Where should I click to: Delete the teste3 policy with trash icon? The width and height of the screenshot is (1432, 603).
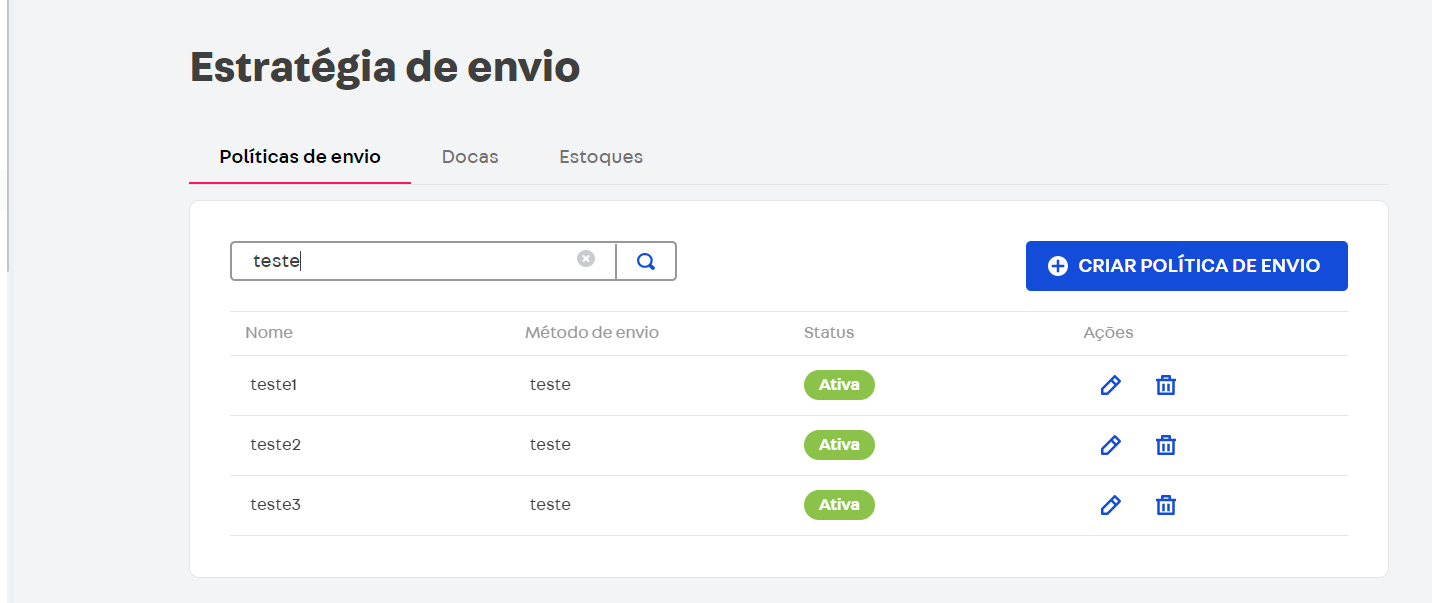(1166, 505)
